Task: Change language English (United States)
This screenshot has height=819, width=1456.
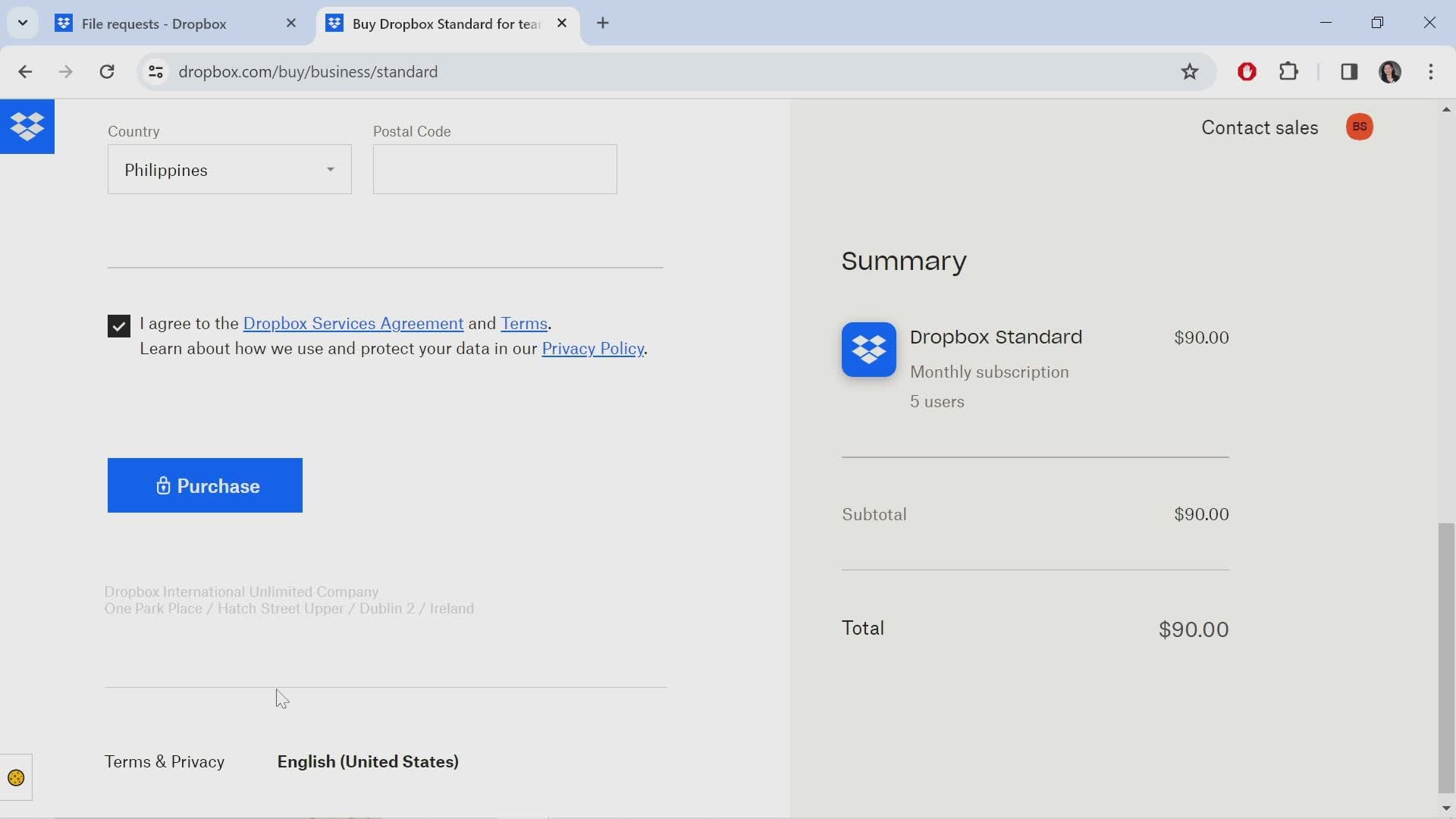Action: 368,761
